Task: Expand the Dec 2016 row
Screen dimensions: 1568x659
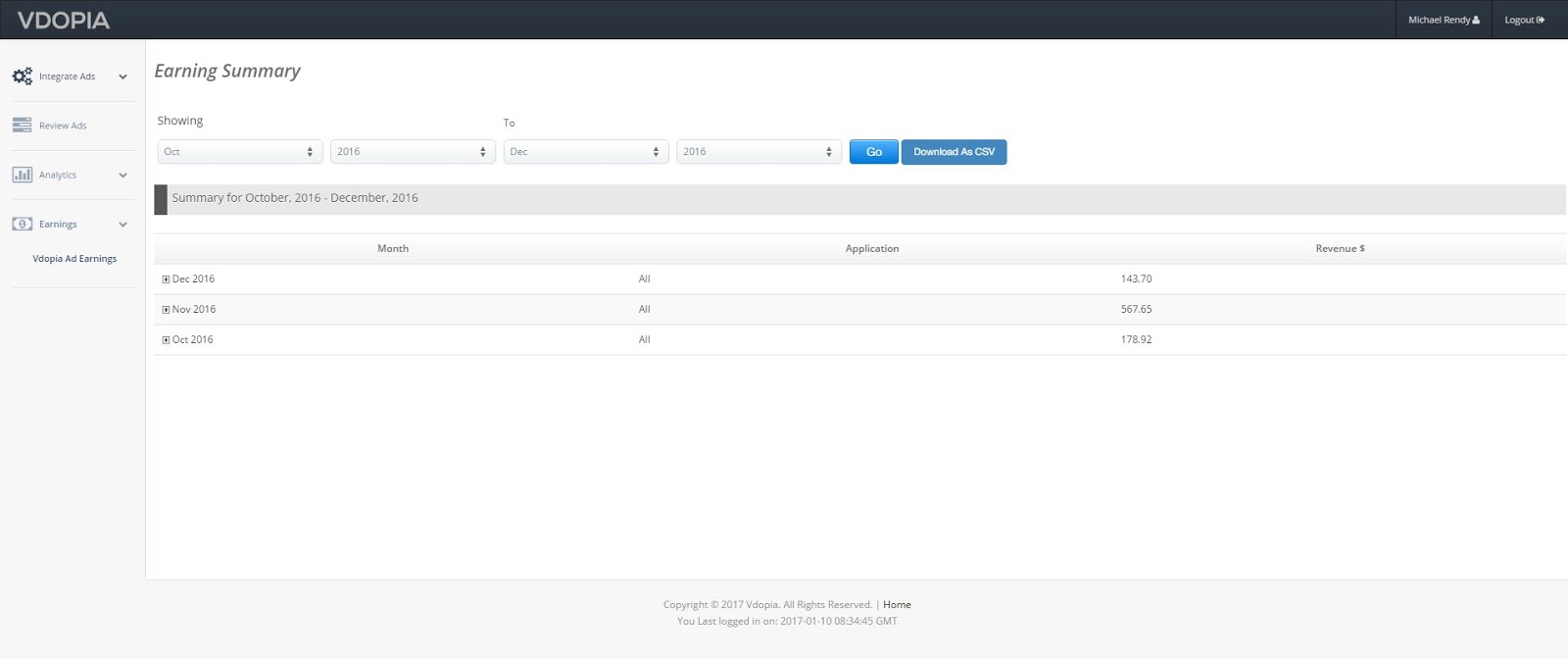Action: click(166, 279)
